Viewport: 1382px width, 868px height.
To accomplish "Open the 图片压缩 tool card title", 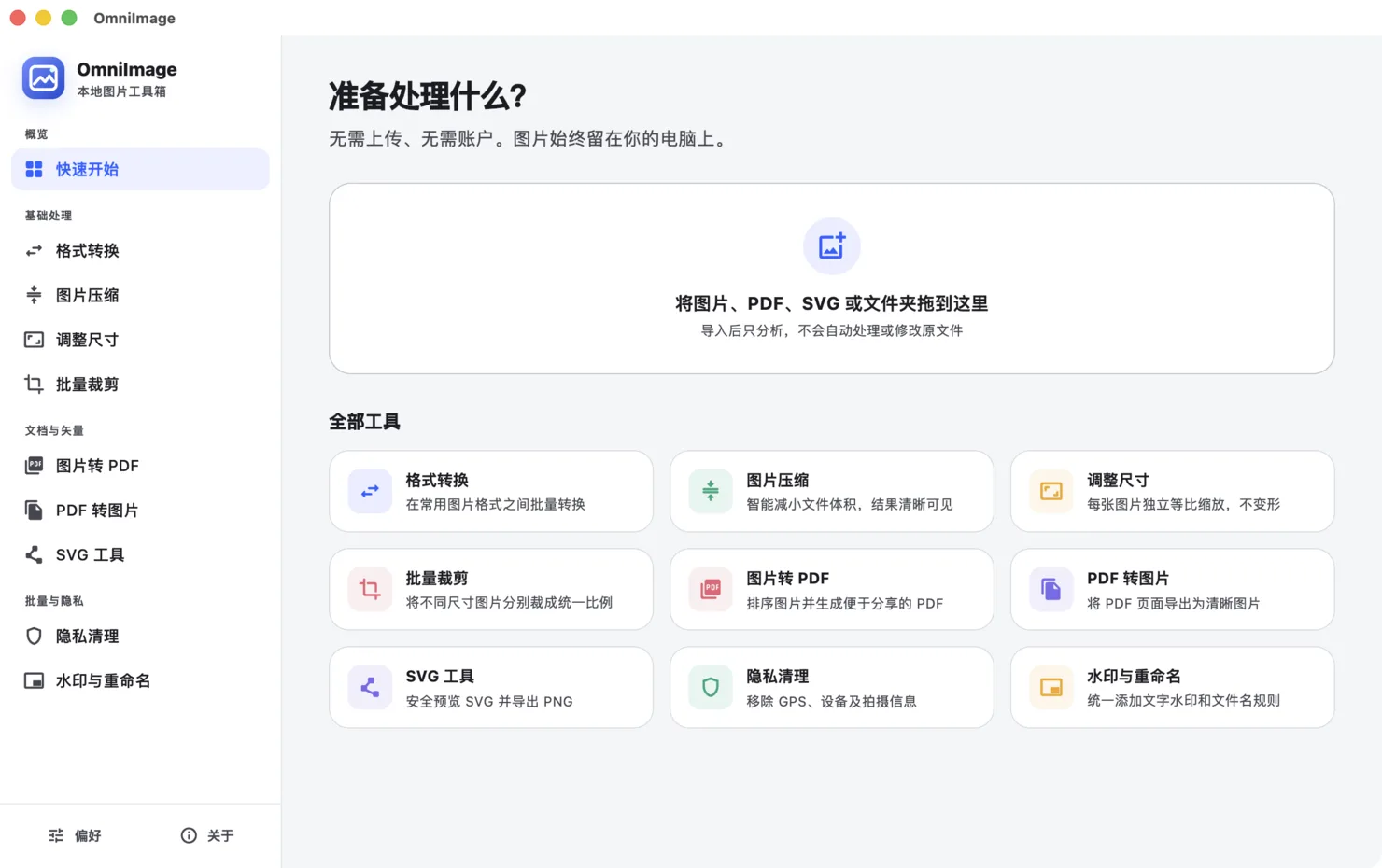I will (x=778, y=480).
